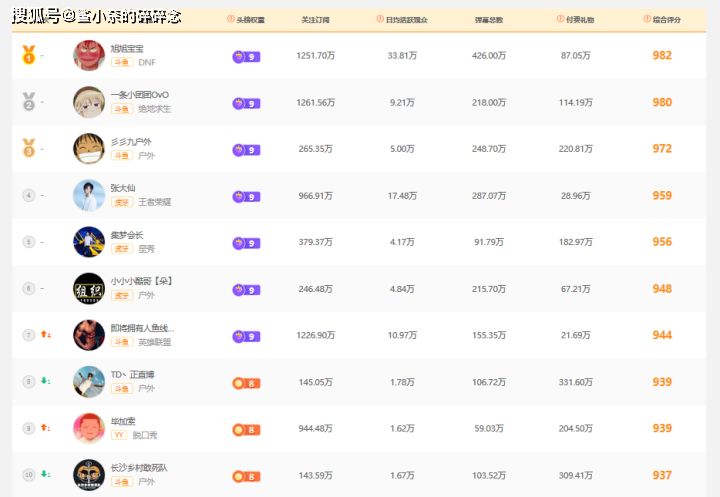The height and width of the screenshot is (497, 720).
Task: Click the orange level 8 badge for 毕加索
Action: point(246,430)
